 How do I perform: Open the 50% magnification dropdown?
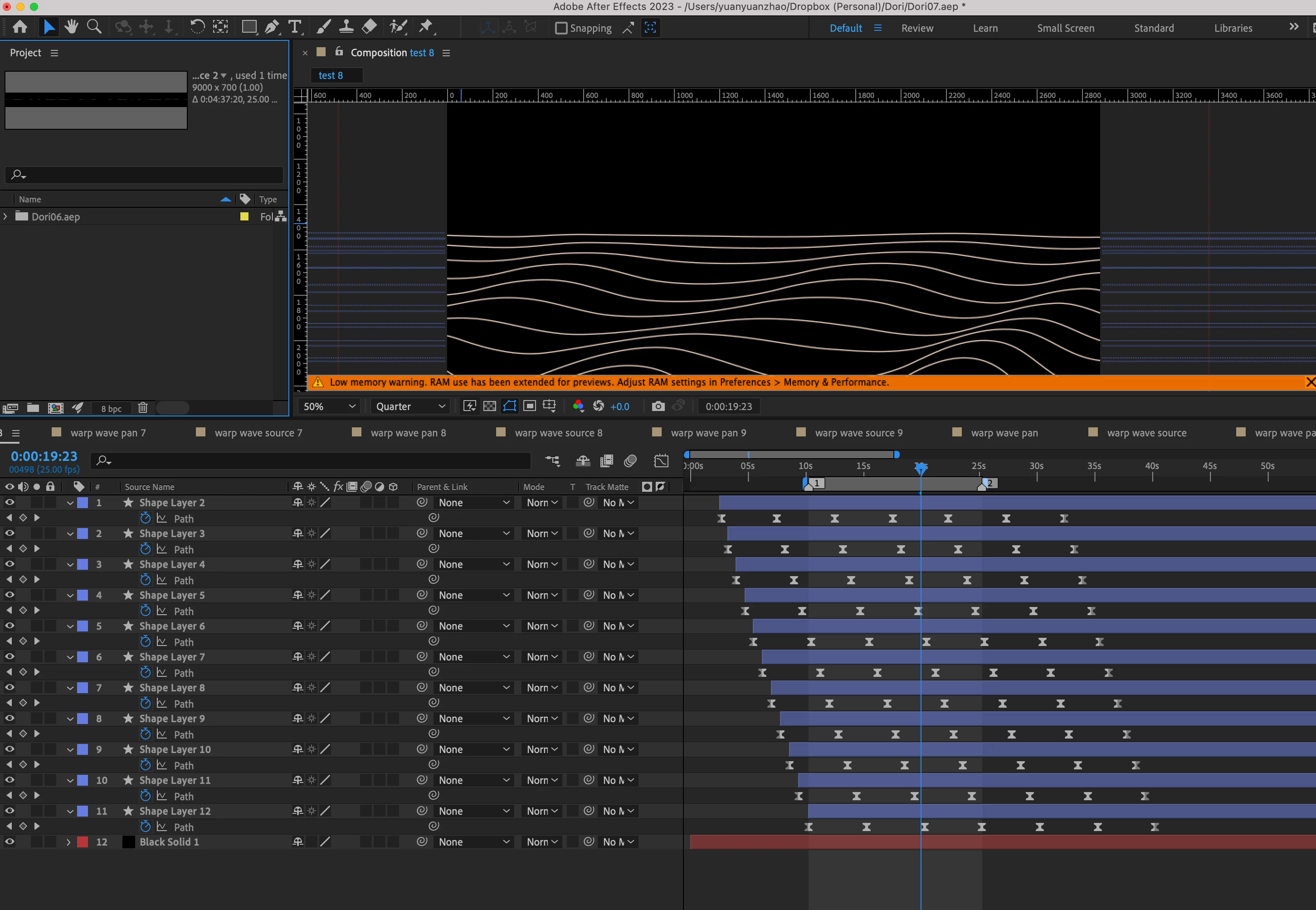coord(329,406)
